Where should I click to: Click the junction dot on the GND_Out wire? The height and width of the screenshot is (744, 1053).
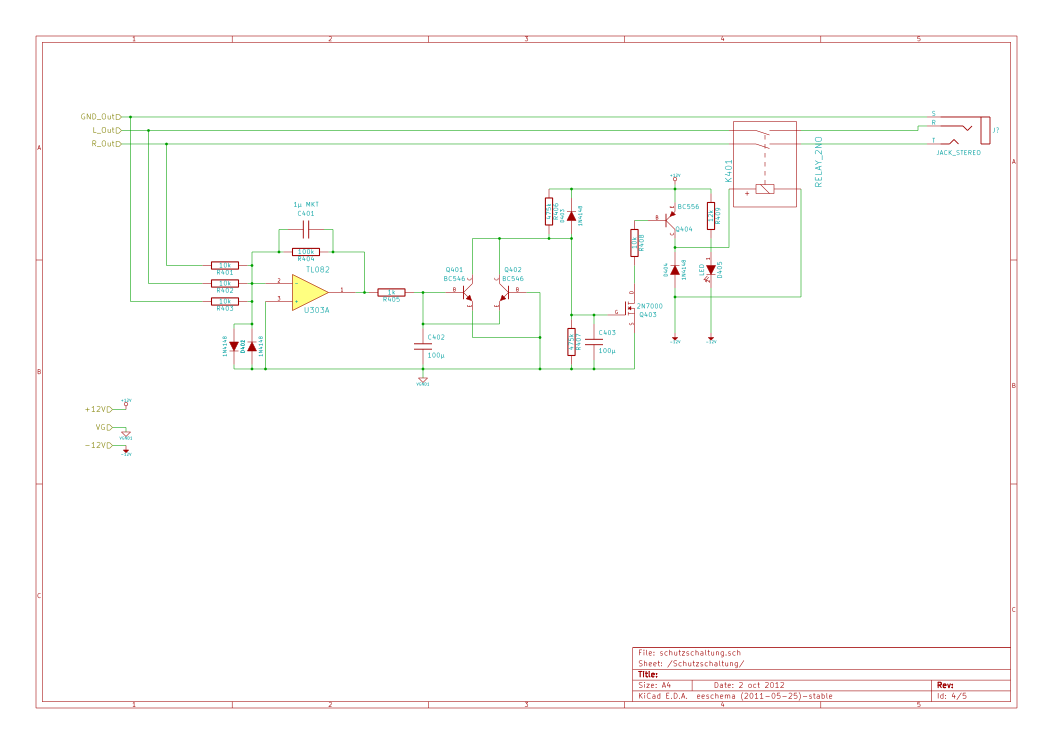(130, 117)
